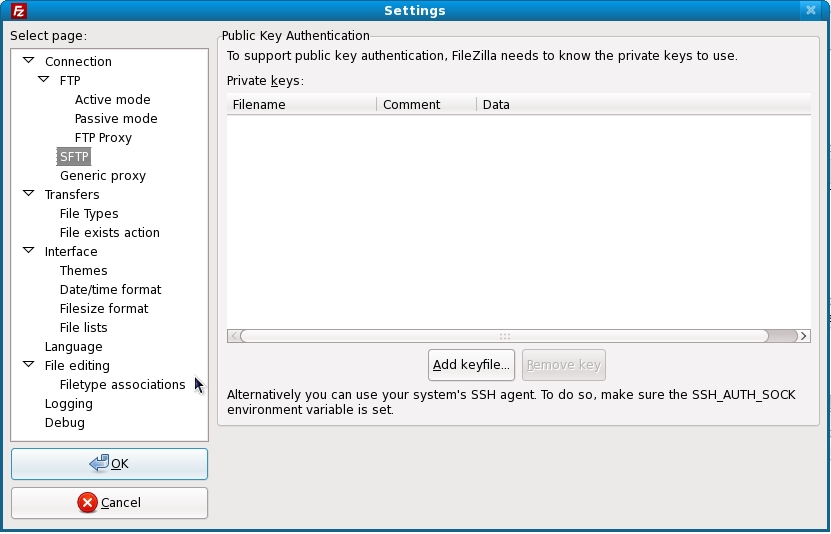Collapse the File editing tree node

tap(29, 364)
